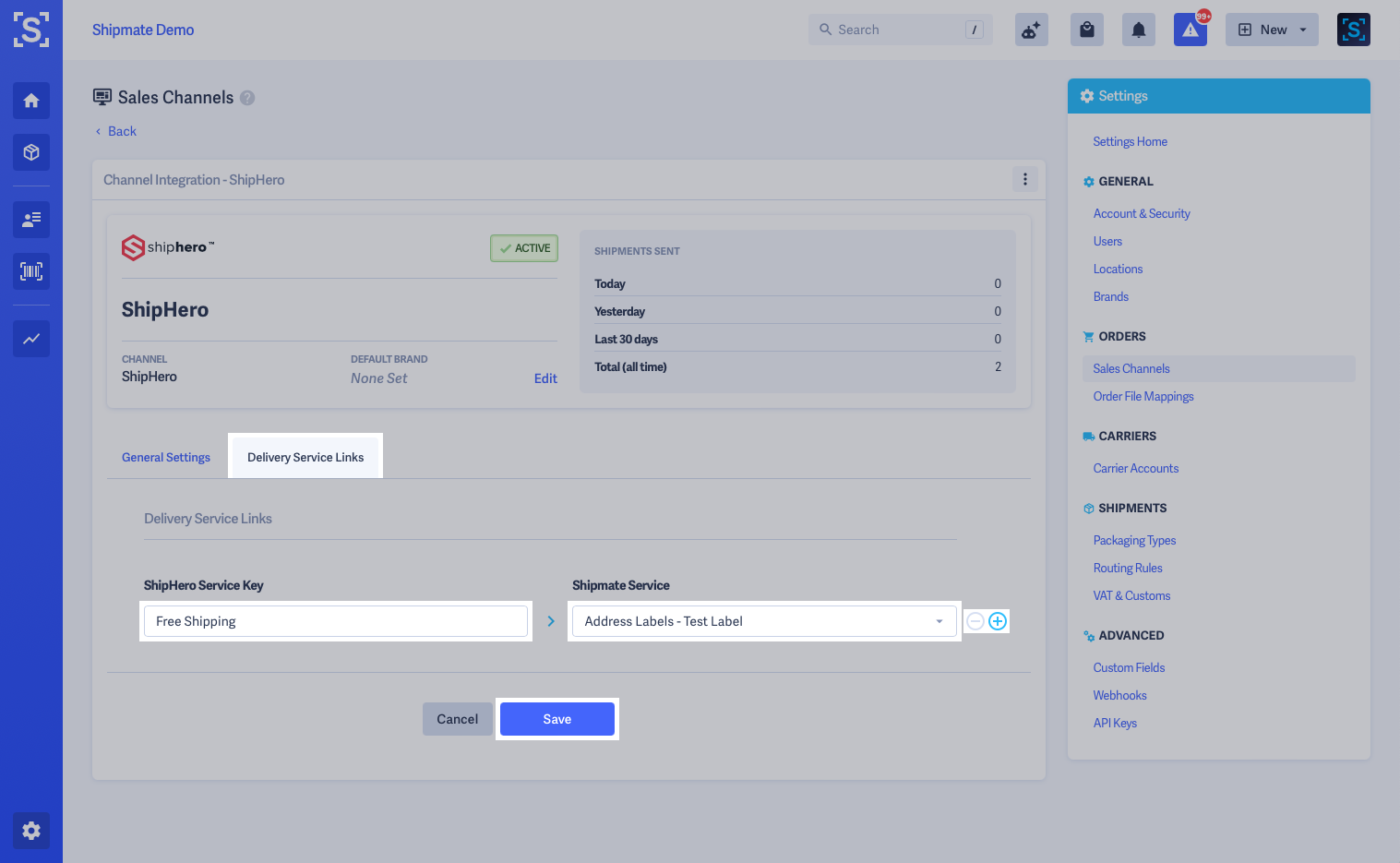Open Carrier Accounts
1400x863 pixels.
tap(1136, 468)
